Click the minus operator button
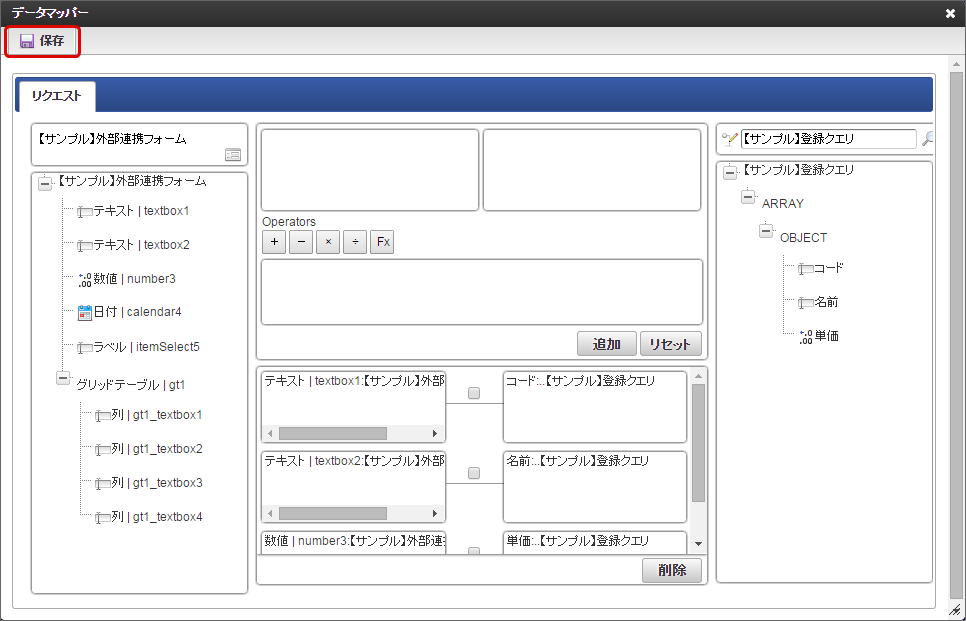Screen dimensions: 966x621 click(x=301, y=242)
